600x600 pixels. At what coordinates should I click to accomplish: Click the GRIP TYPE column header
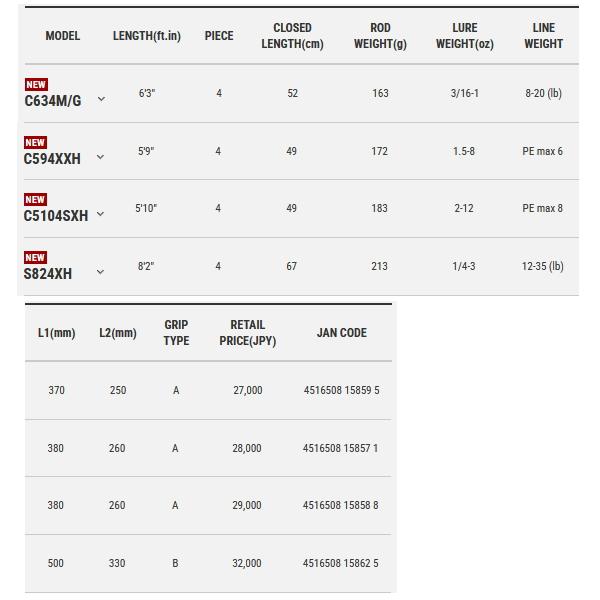pyautogui.click(x=176, y=333)
